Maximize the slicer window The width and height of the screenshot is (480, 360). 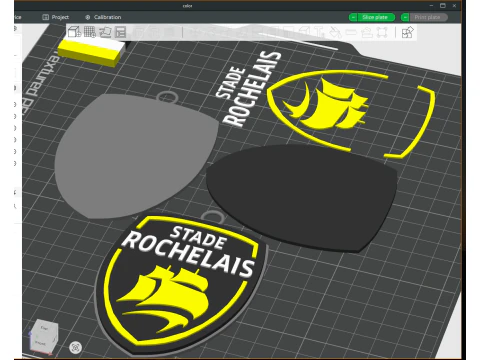(443, 6)
